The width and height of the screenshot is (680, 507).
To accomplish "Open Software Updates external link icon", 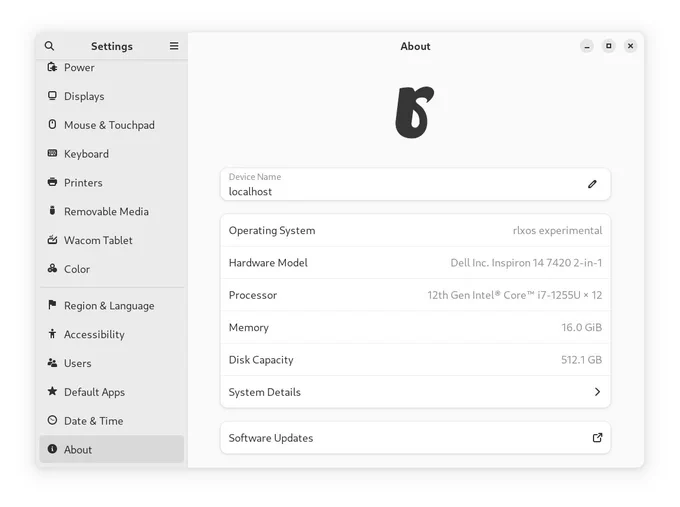I will (597, 438).
